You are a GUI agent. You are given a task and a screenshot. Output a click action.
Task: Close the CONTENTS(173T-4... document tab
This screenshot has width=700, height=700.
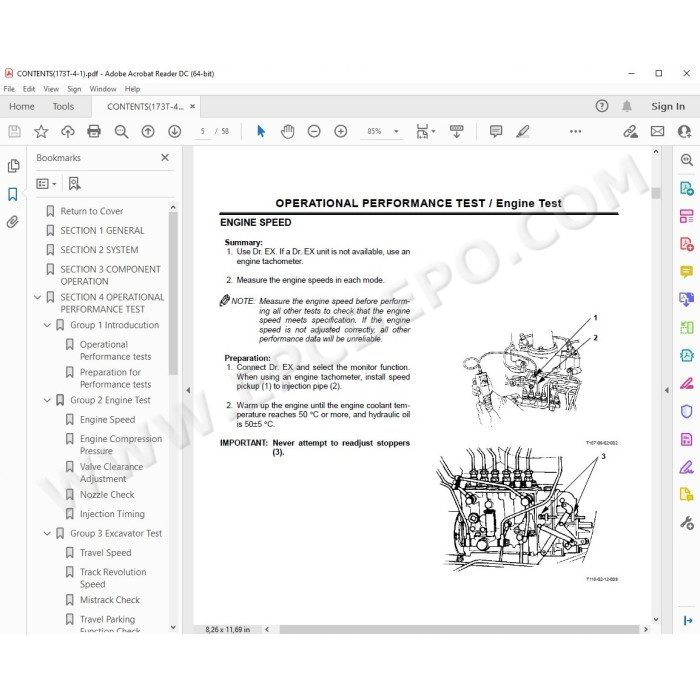pos(192,106)
